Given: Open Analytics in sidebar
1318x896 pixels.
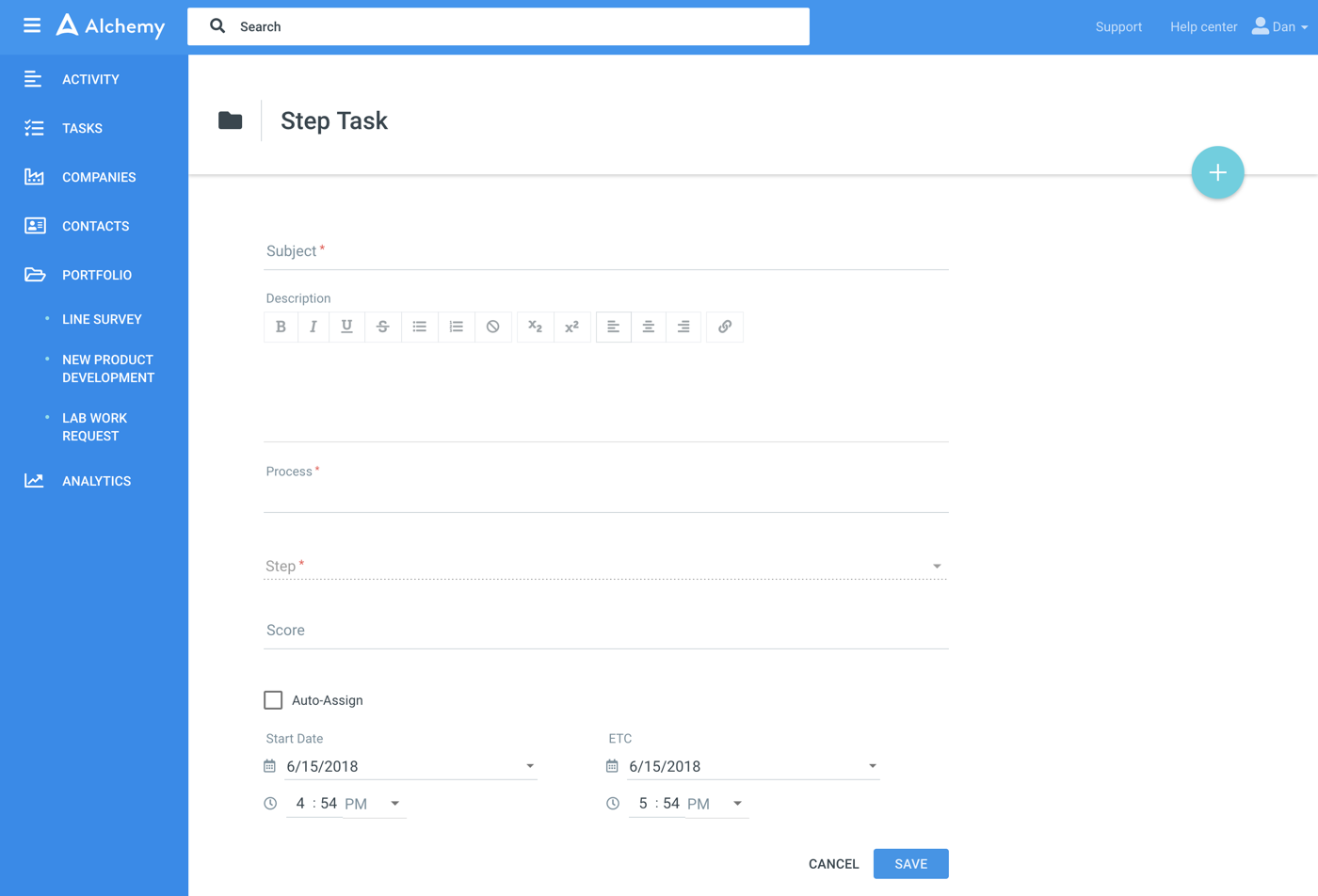Looking at the screenshot, I should [x=94, y=481].
